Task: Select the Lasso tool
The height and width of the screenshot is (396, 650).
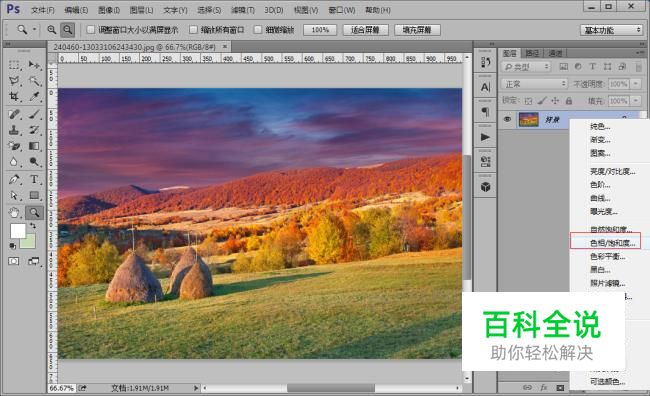Action: pyautogui.click(x=14, y=80)
